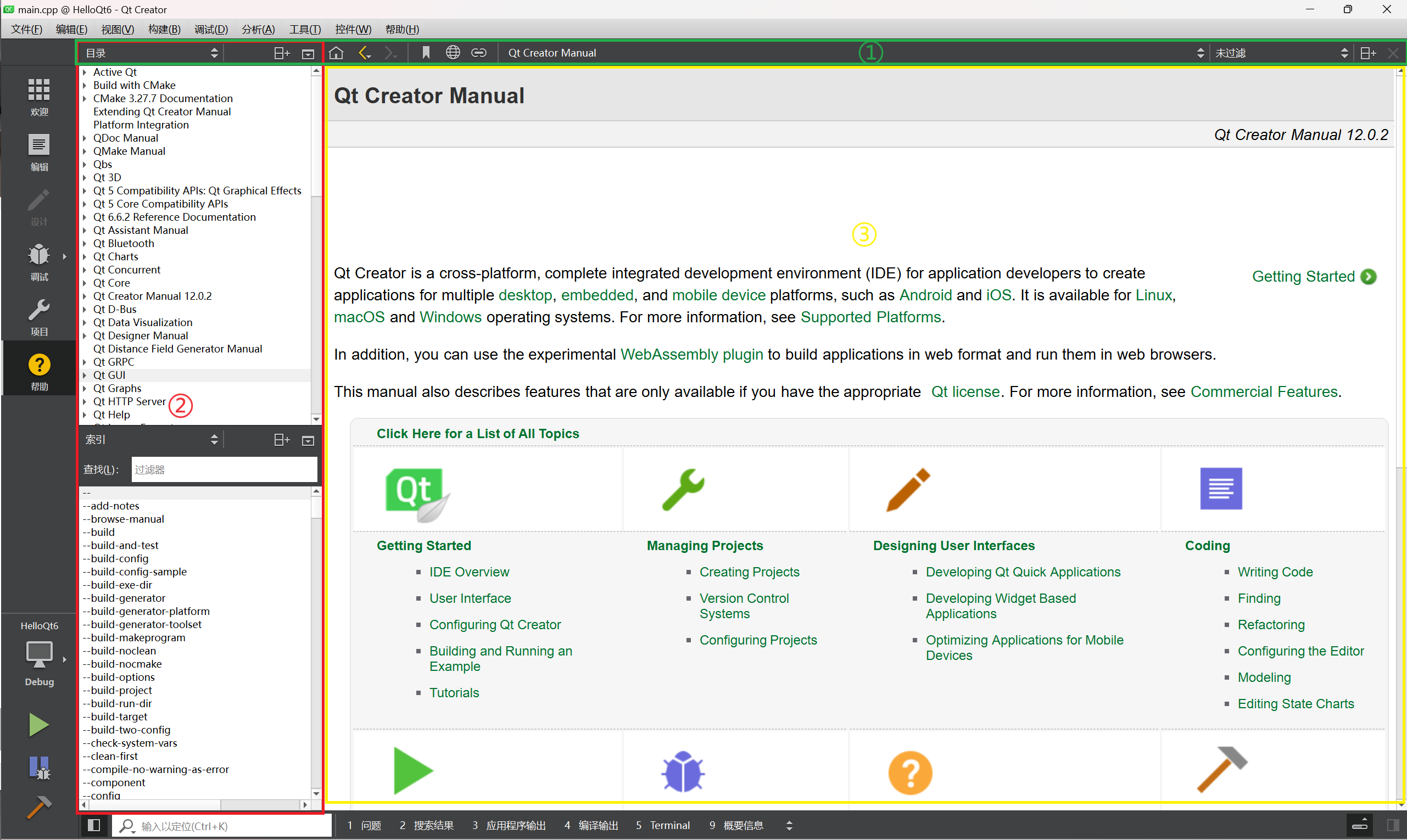Start debugging with the bug-run button
This screenshot has width=1407, height=840.
(38, 768)
